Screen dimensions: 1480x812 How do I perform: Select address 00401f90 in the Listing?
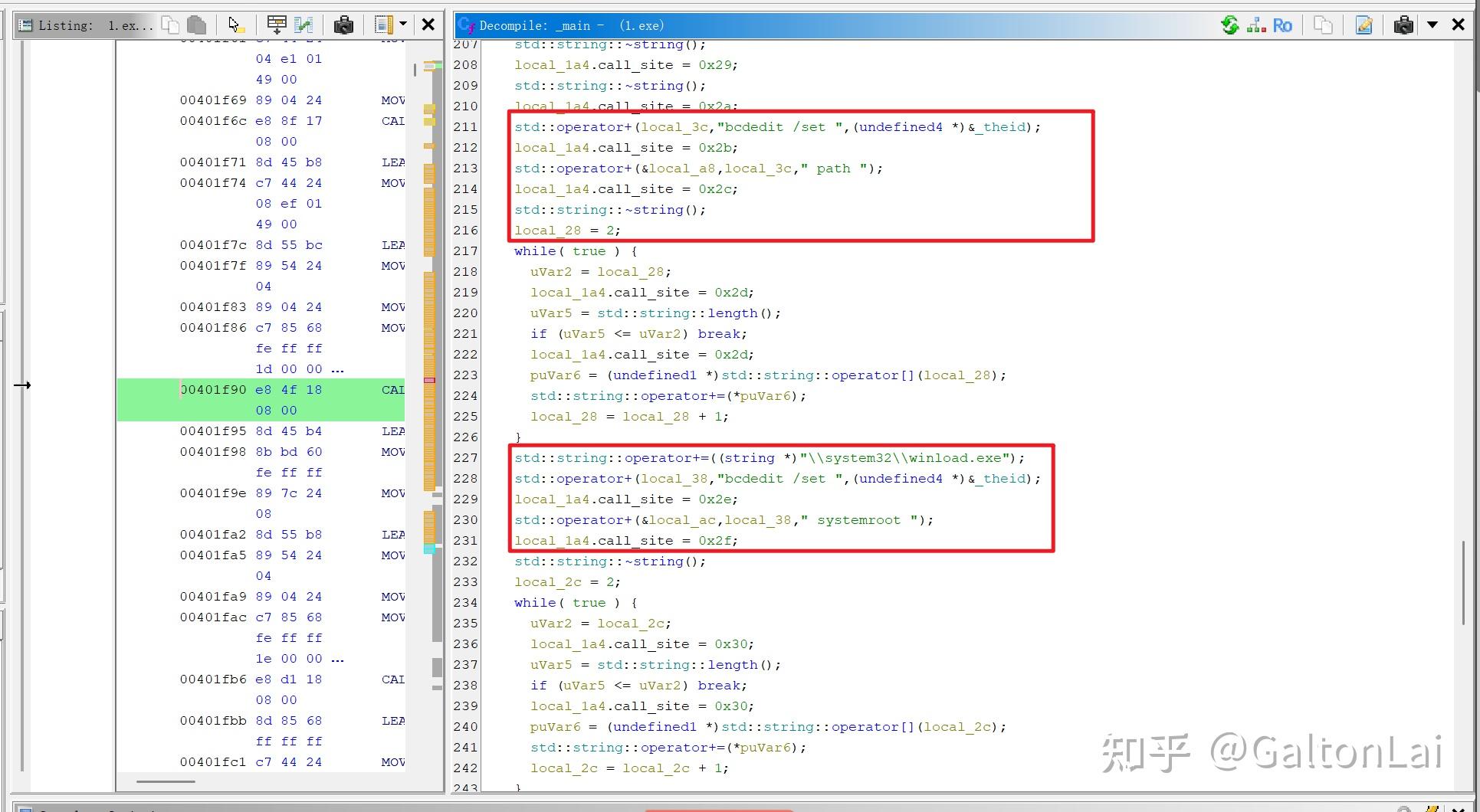click(213, 389)
